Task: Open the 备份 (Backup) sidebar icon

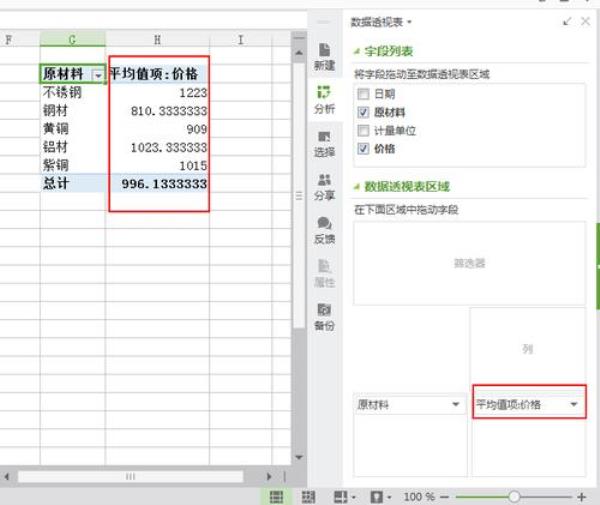Action: (x=324, y=317)
